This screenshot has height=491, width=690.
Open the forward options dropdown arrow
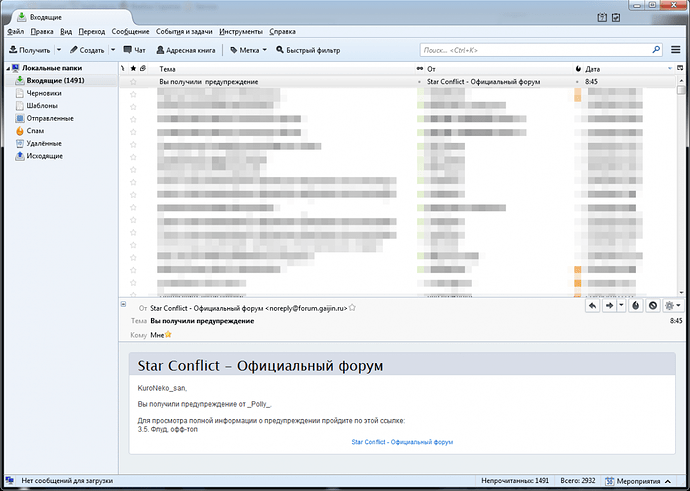point(621,306)
